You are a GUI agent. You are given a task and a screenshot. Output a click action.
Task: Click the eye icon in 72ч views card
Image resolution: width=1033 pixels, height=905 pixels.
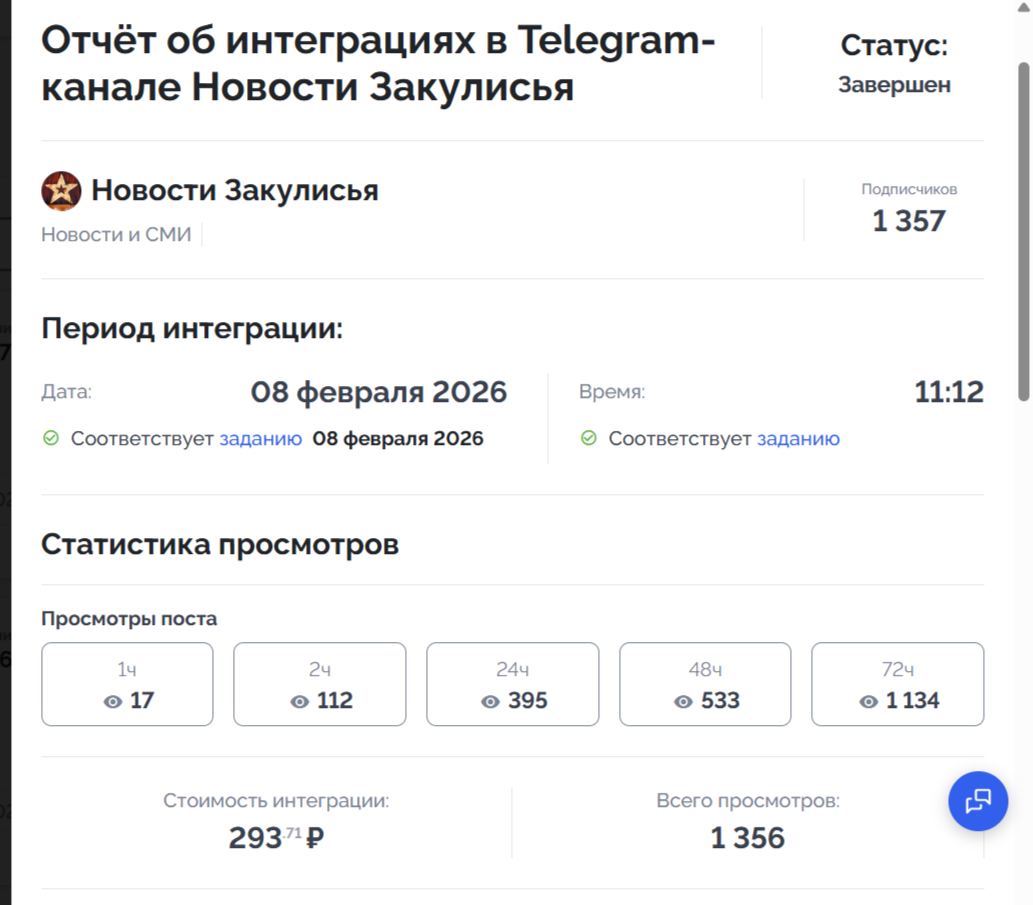coord(868,702)
